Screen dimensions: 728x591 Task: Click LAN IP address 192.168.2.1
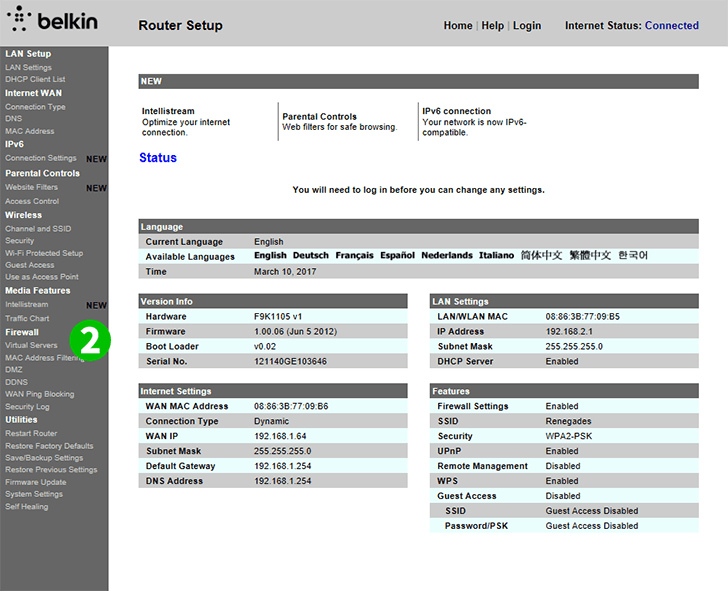(x=569, y=331)
